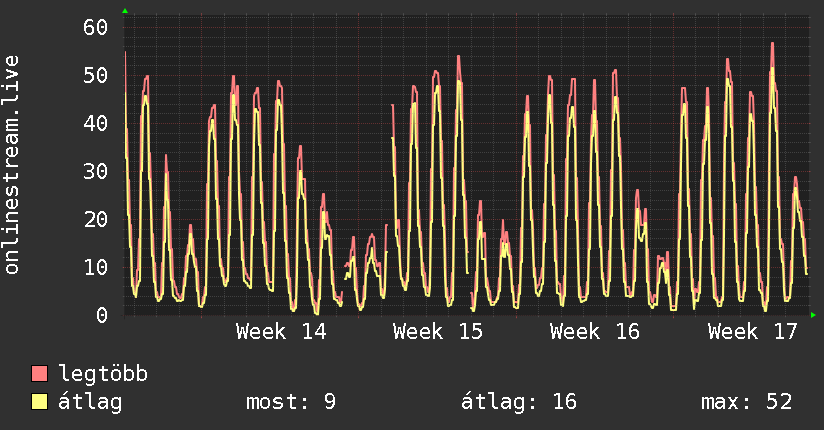Click the green arrow atop the y-axis
The image size is (824, 430).
tap(125, 11)
